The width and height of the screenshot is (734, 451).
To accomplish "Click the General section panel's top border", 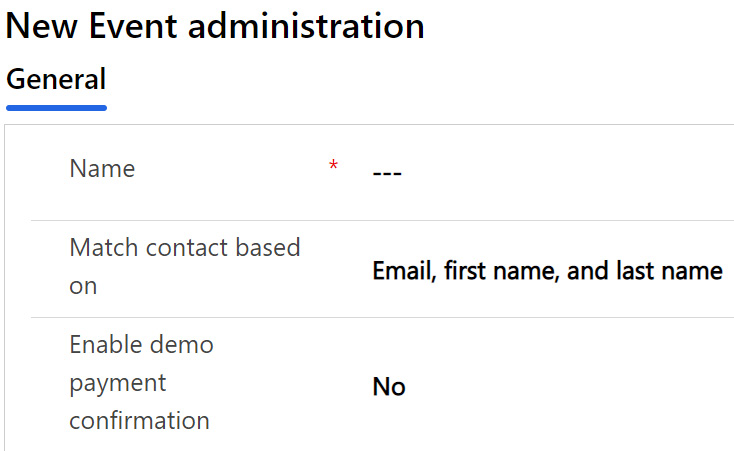I will (x=369, y=125).
